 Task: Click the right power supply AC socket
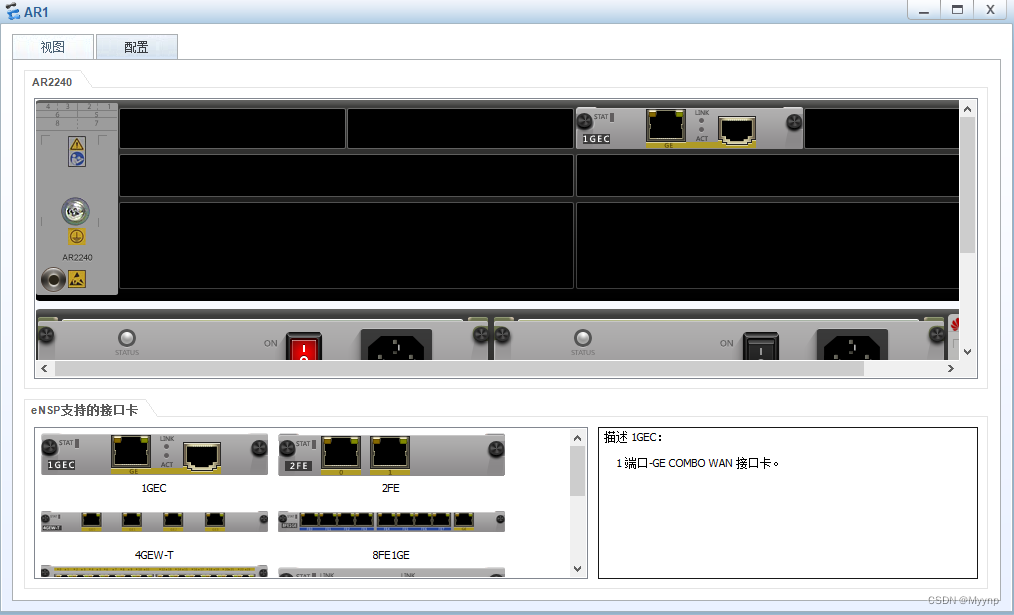tap(852, 345)
